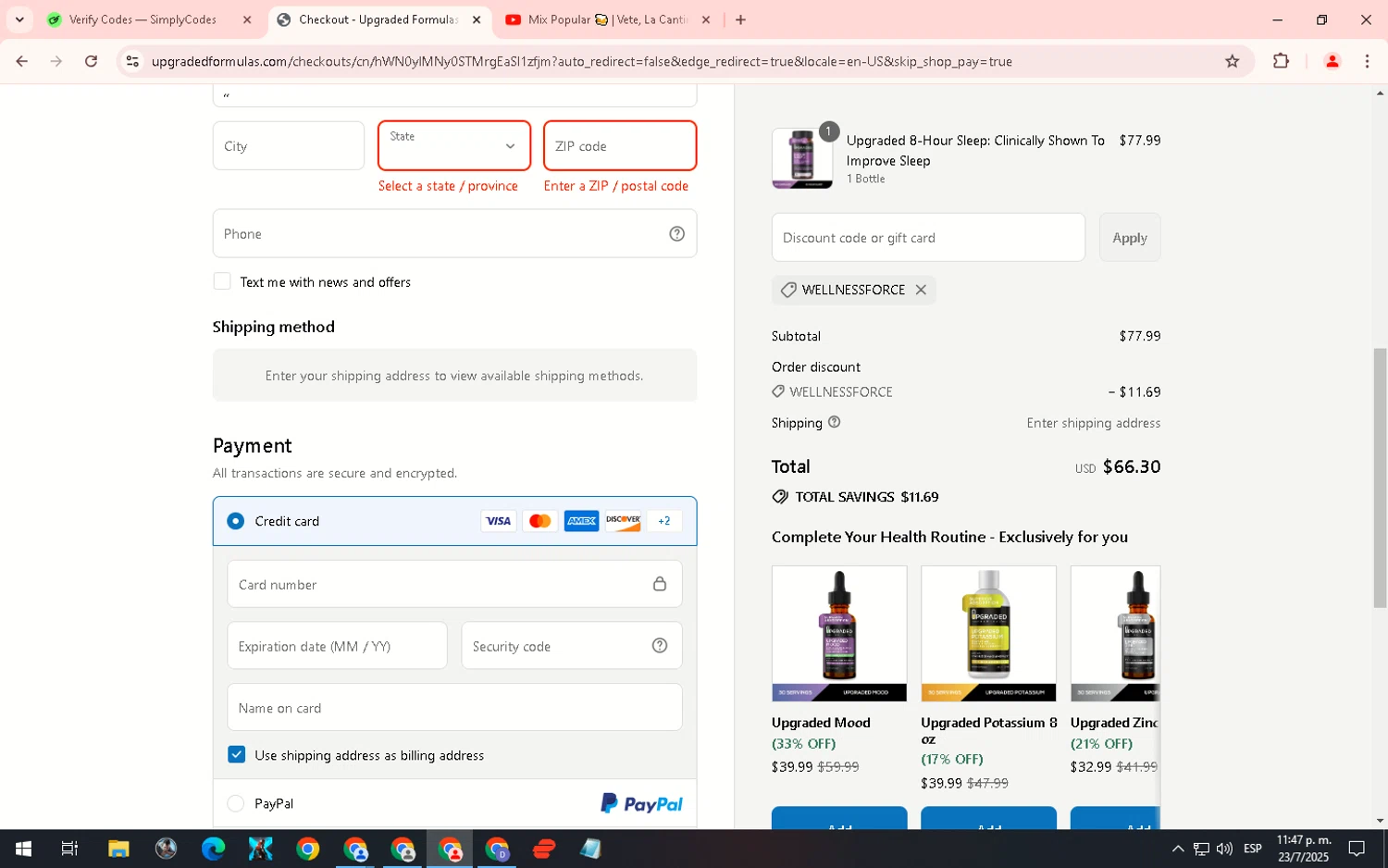Screen dimensions: 1388x868
Task: Open the Chrome profile avatar
Action: (1332, 61)
